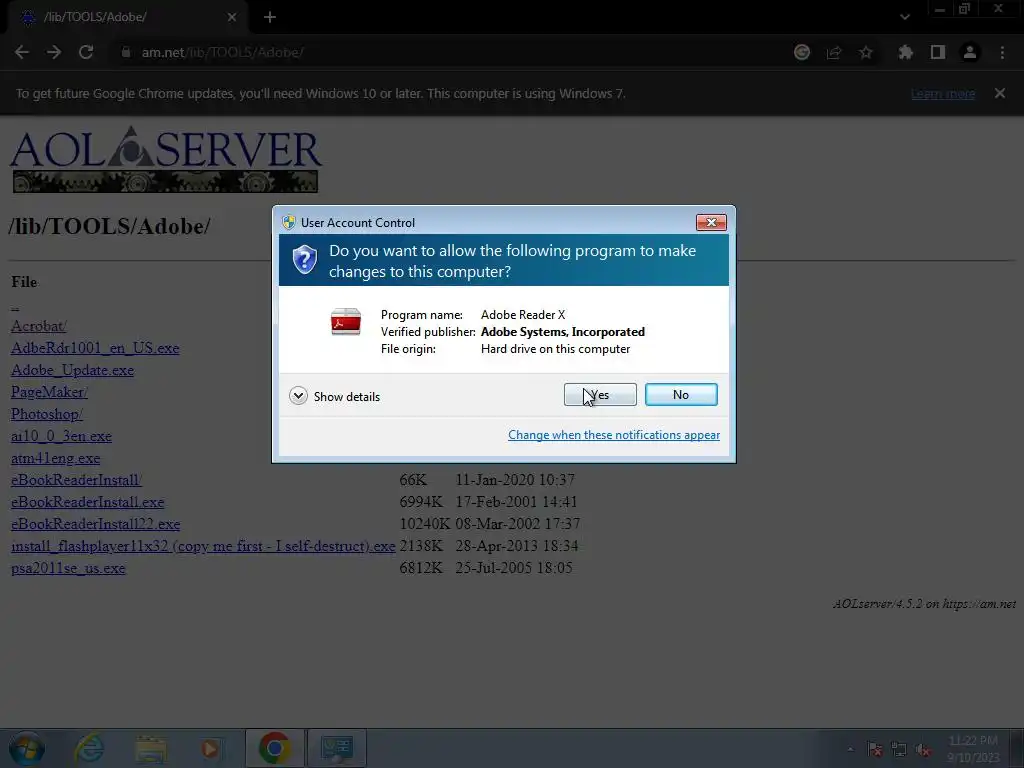
Task: Click the taskbar clock showing 11:22 PM
Action: (973, 748)
